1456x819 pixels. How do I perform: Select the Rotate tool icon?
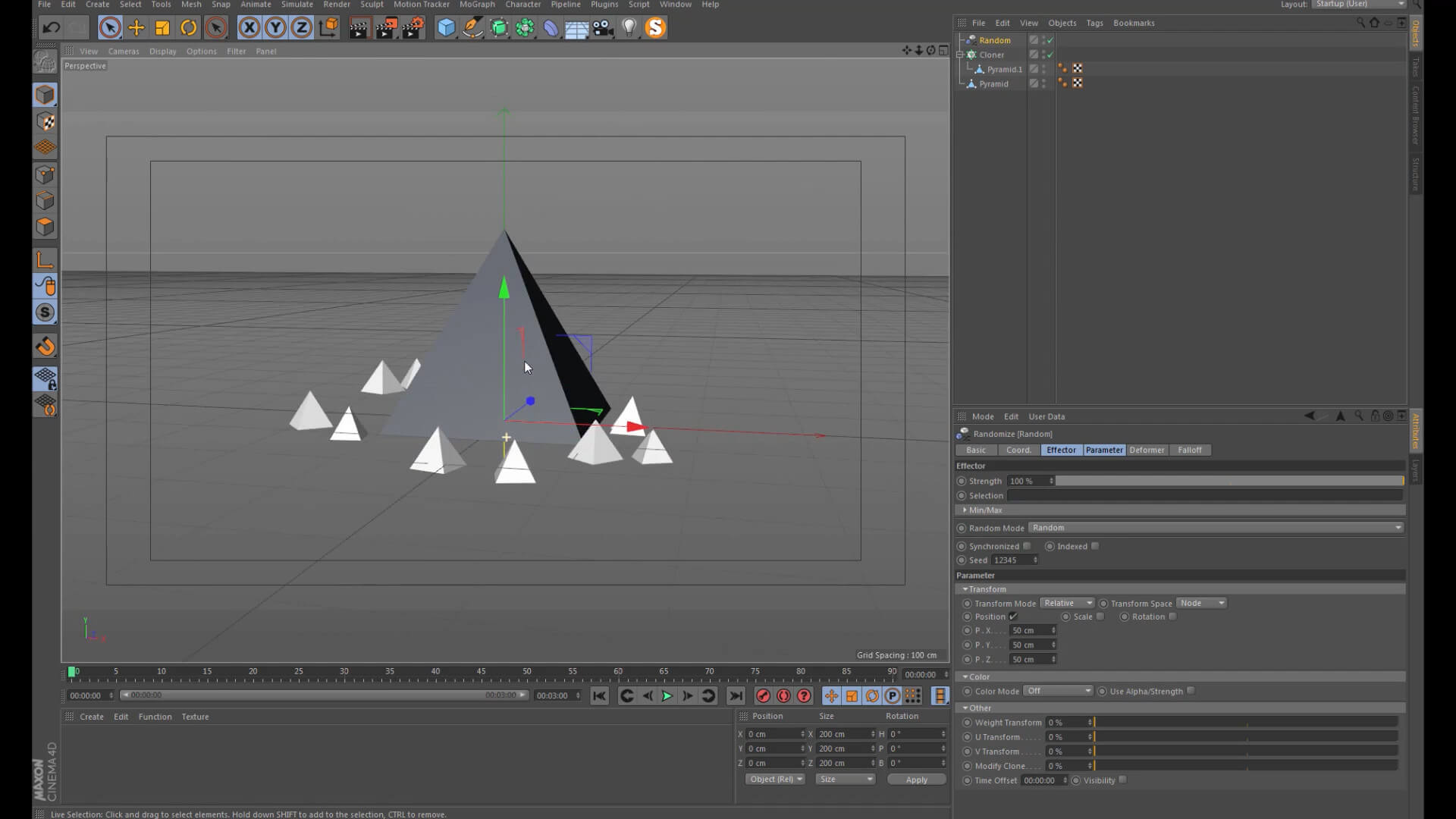point(189,28)
